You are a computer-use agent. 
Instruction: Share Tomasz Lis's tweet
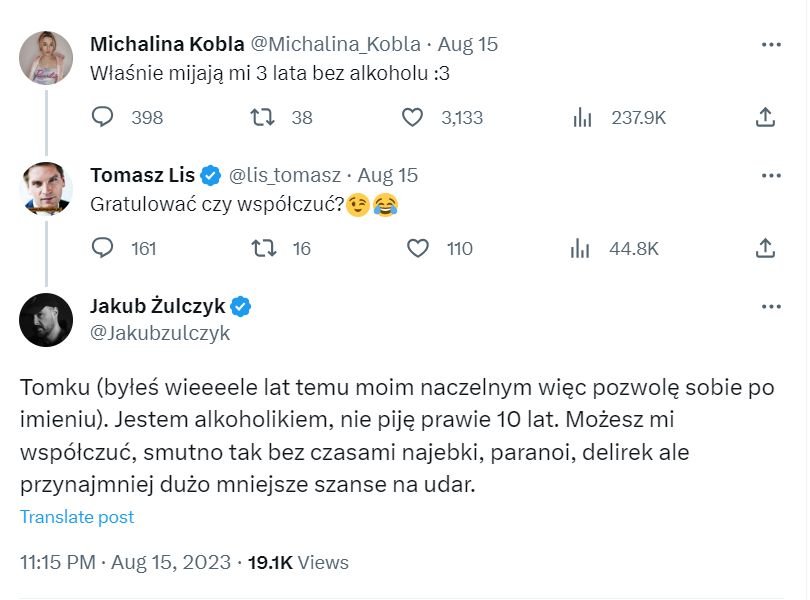(x=765, y=248)
